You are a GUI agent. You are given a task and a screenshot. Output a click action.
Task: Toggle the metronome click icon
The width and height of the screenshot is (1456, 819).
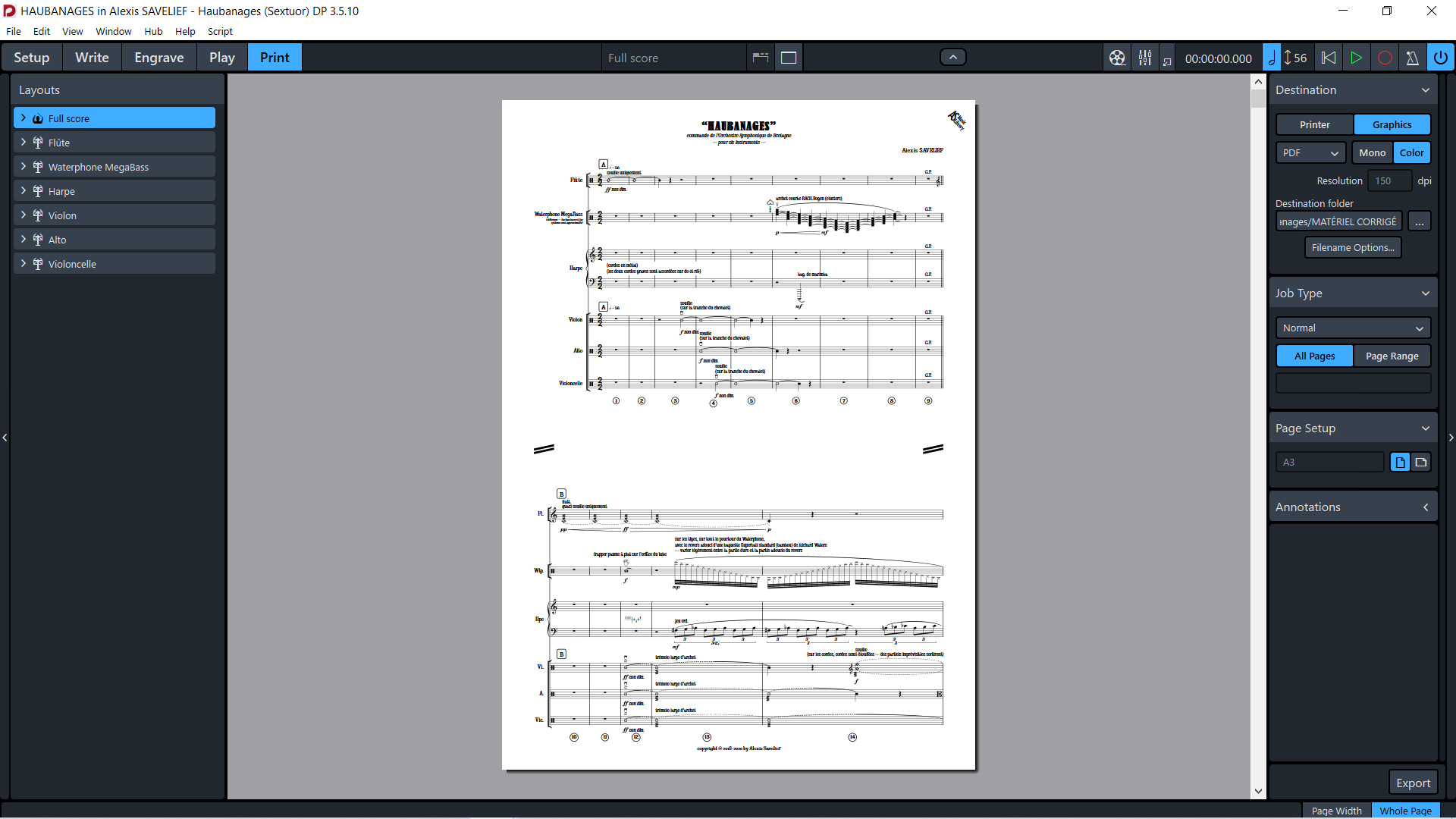(x=1412, y=58)
